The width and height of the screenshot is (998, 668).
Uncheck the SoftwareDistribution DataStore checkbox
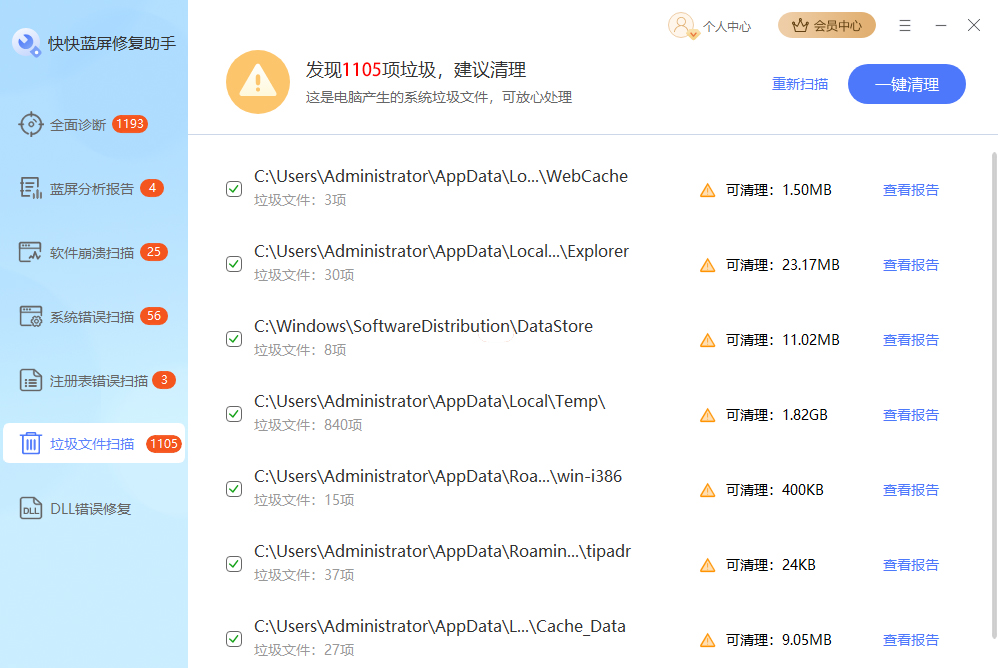click(x=234, y=339)
